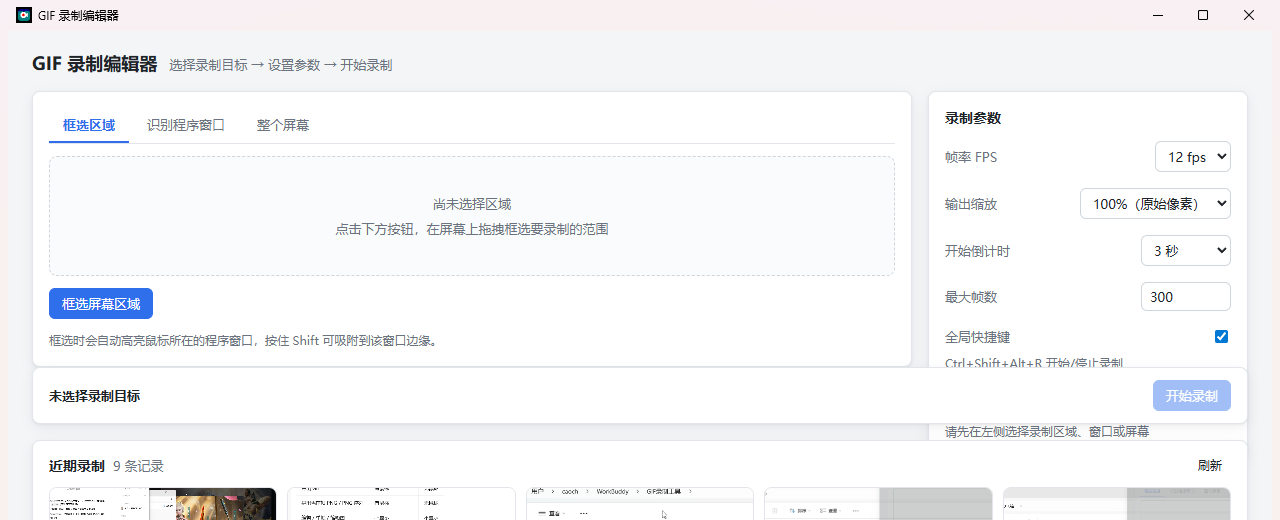Open the fourth recent recording thumbnail
This screenshot has width=1280, height=520.
878,504
